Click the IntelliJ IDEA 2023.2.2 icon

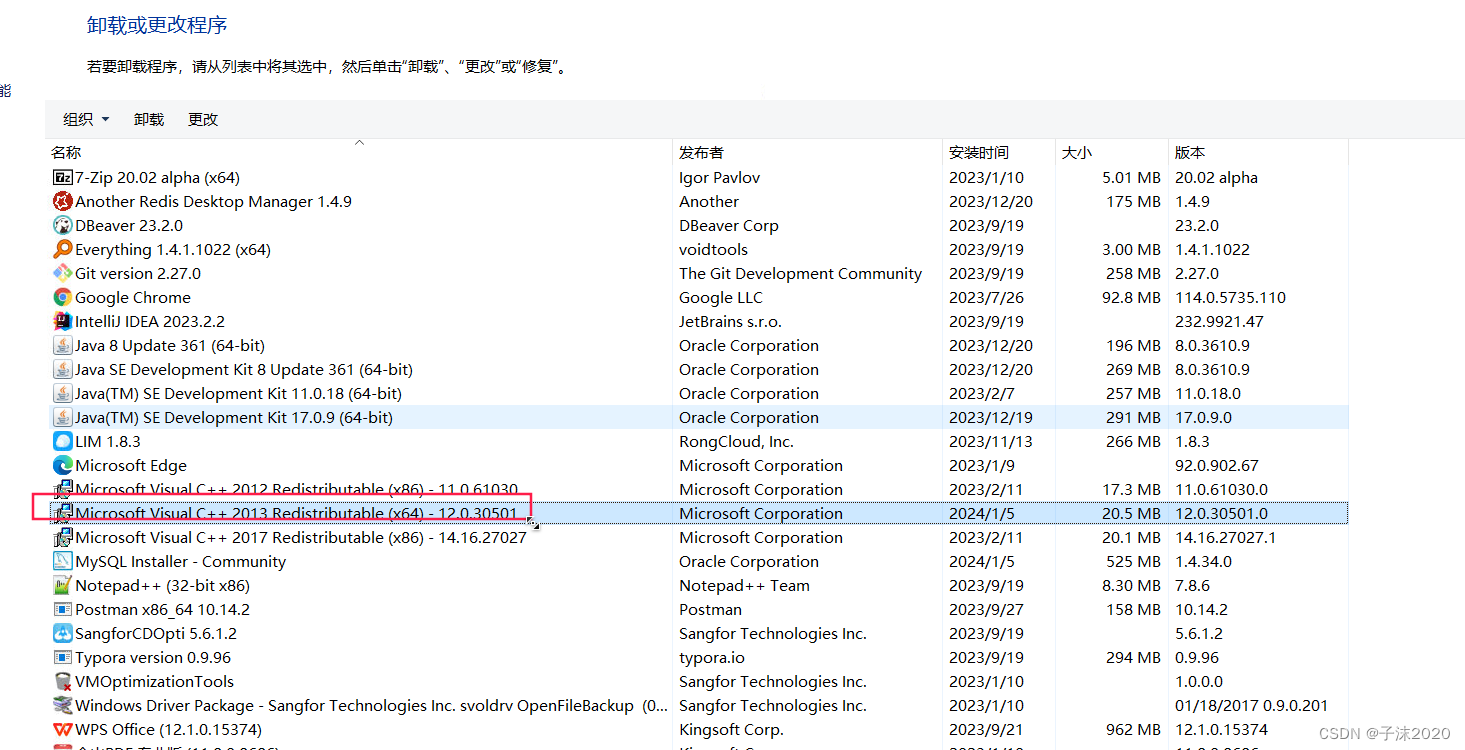pos(63,321)
